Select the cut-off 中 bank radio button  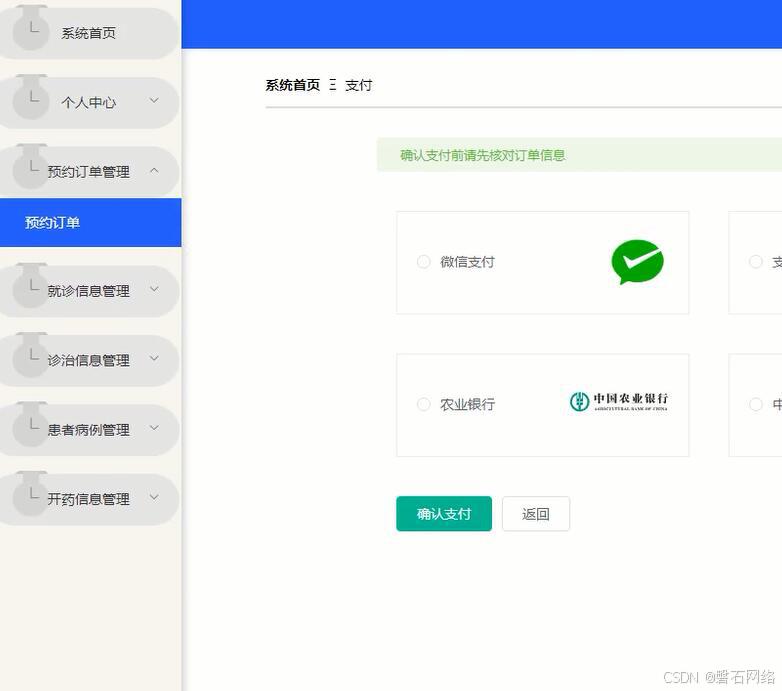756,404
